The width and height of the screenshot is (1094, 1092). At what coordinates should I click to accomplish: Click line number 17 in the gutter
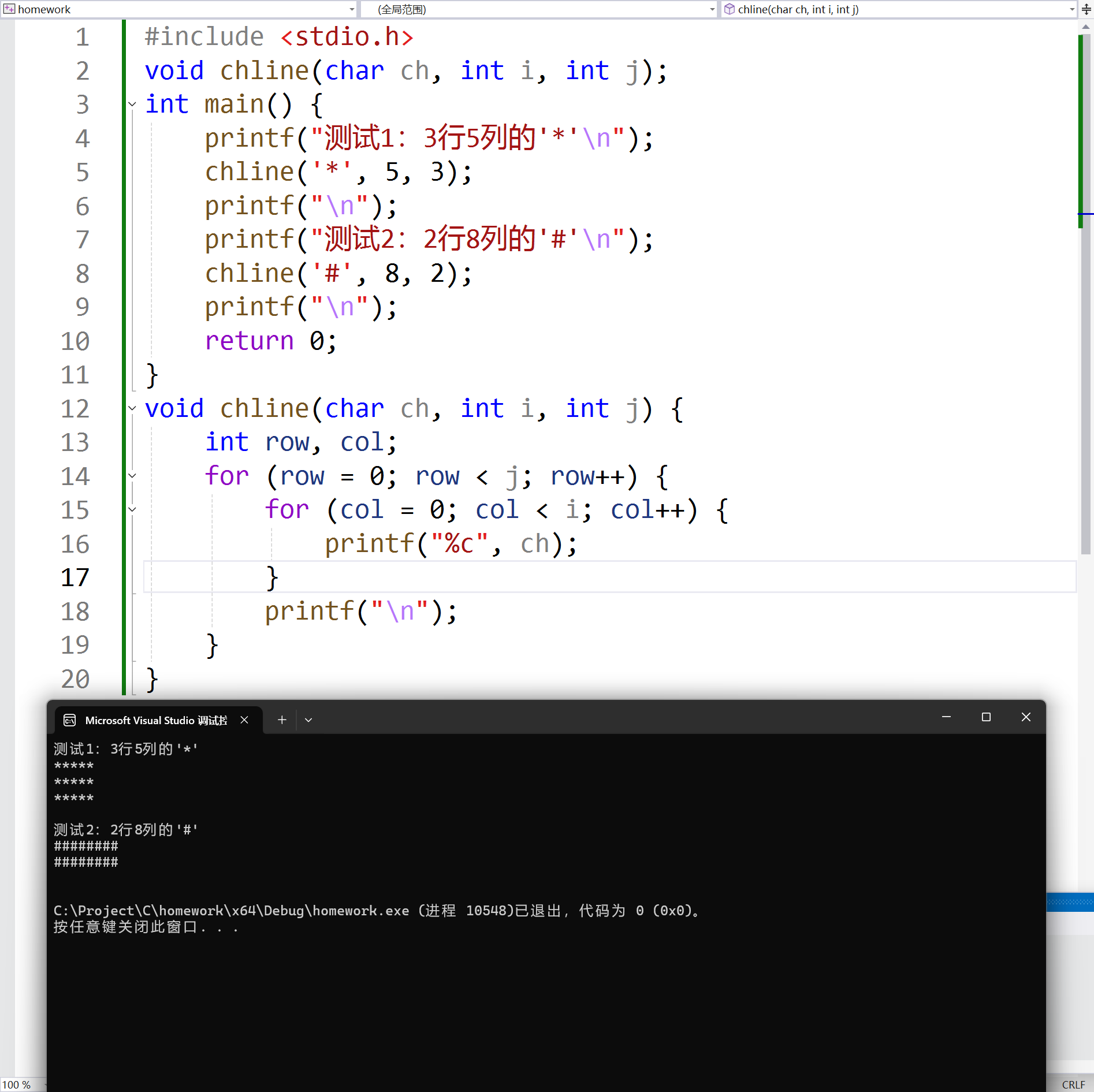tap(75, 577)
